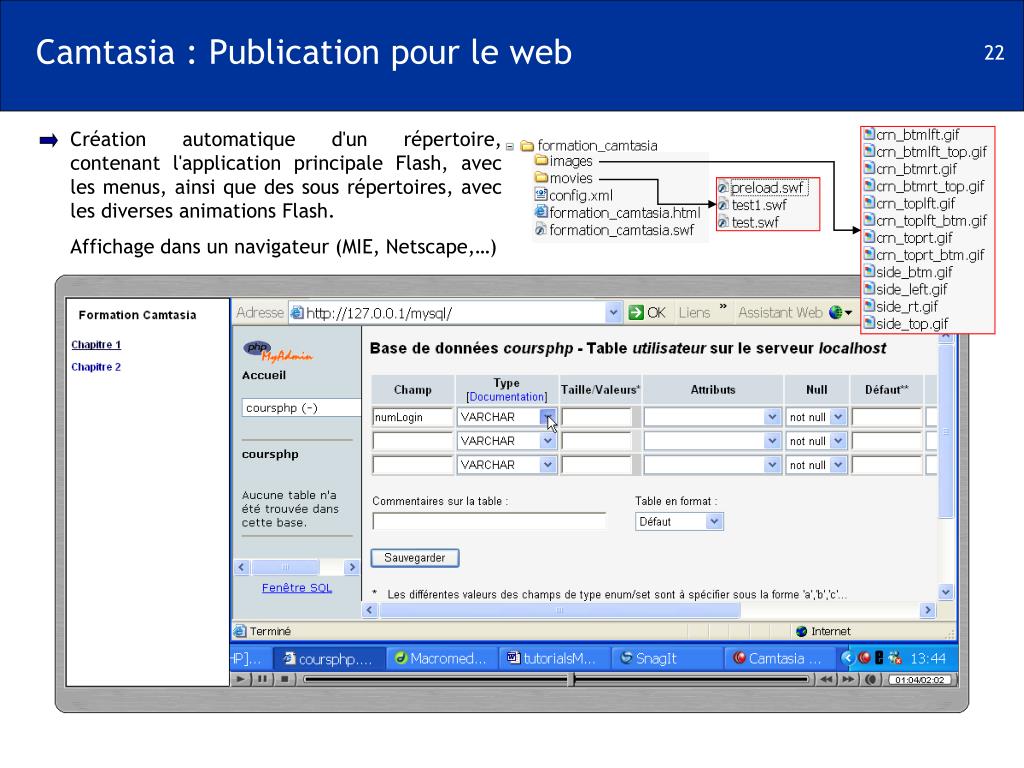The height and width of the screenshot is (768, 1024).
Task: Switch to Camtasia taskbar window
Action: (x=780, y=658)
